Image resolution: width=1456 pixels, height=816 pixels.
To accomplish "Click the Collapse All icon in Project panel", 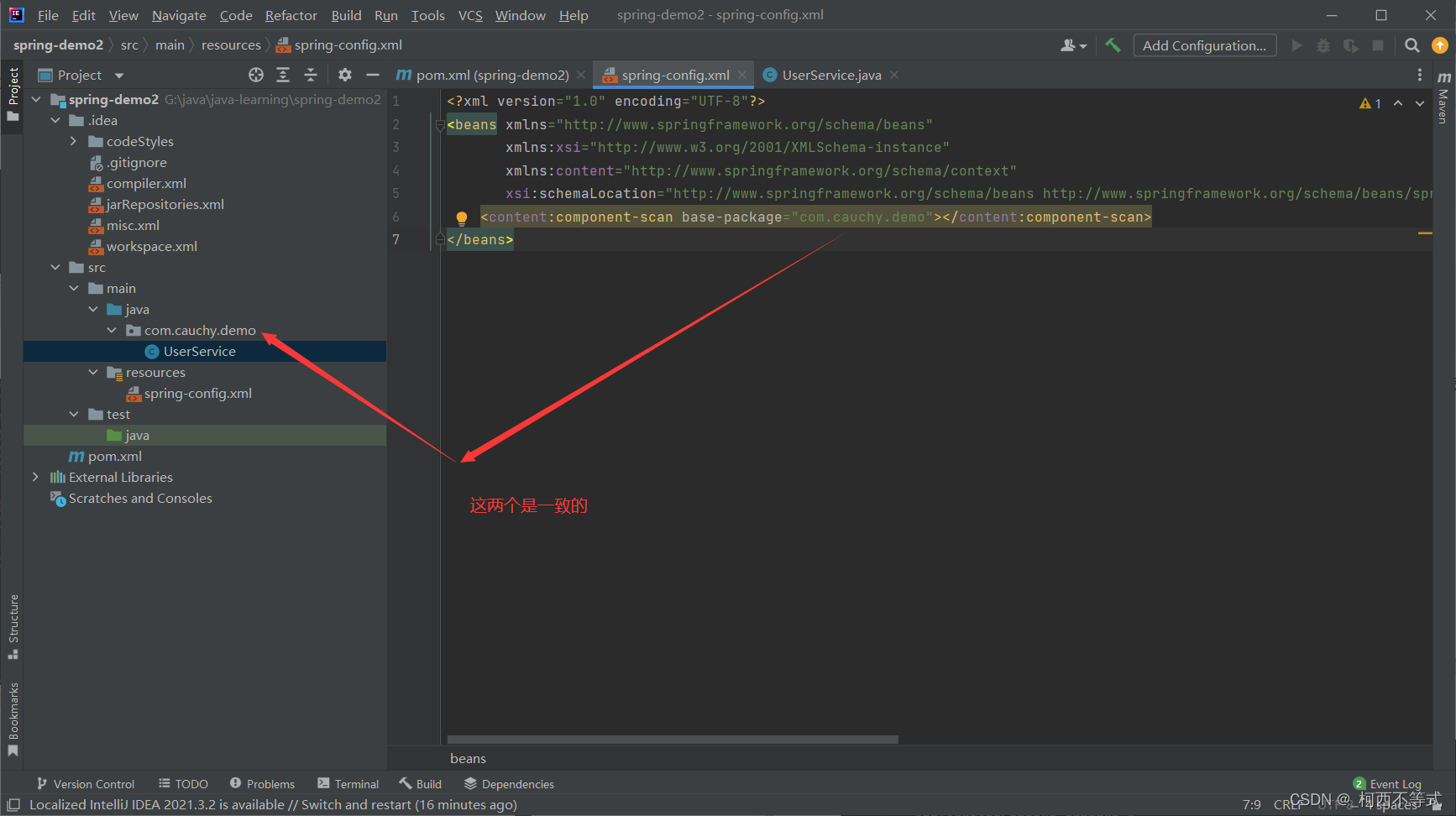I will [x=311, y=75].
